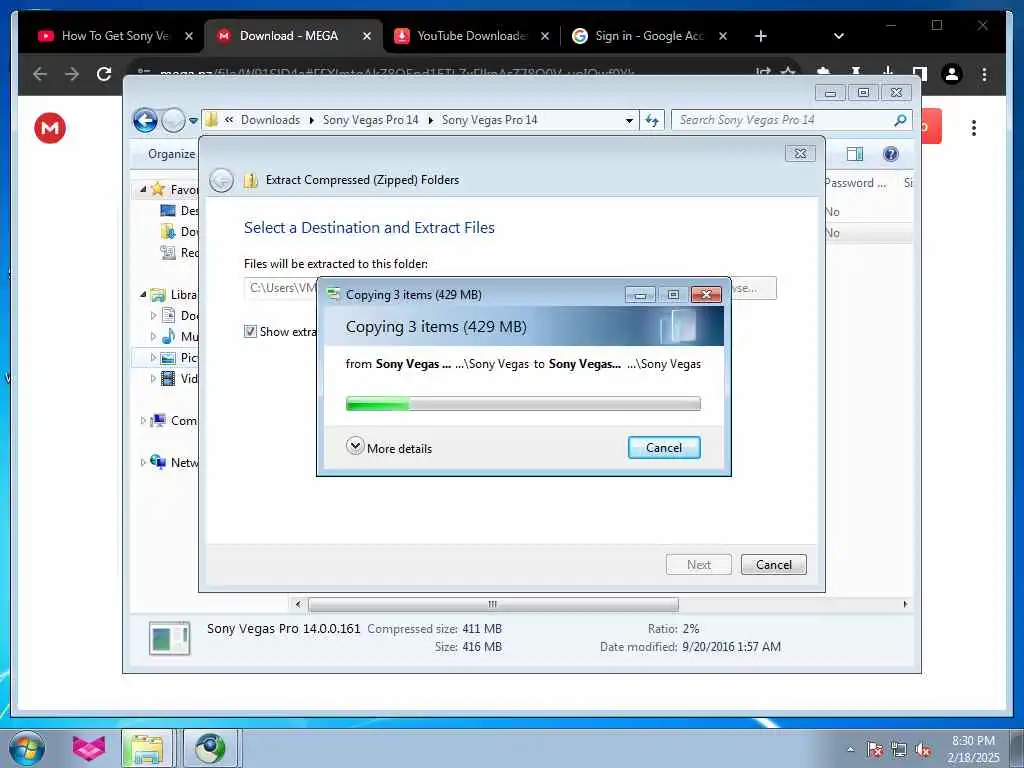Select Downloads in Favorites
This screenshot has width=1024, height=768.
pyautogui.click(x=179, y=231)
